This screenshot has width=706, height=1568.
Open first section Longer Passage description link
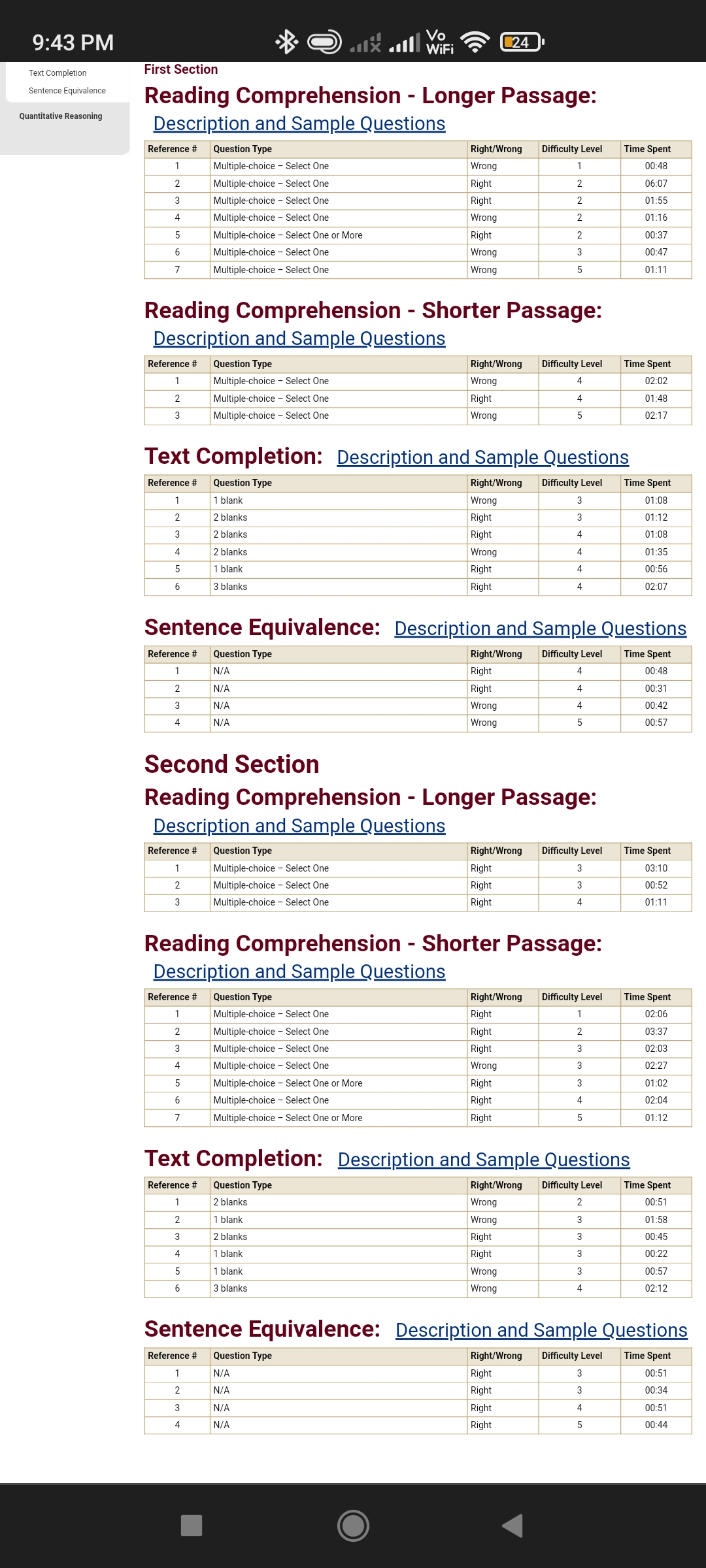(299, 123)
